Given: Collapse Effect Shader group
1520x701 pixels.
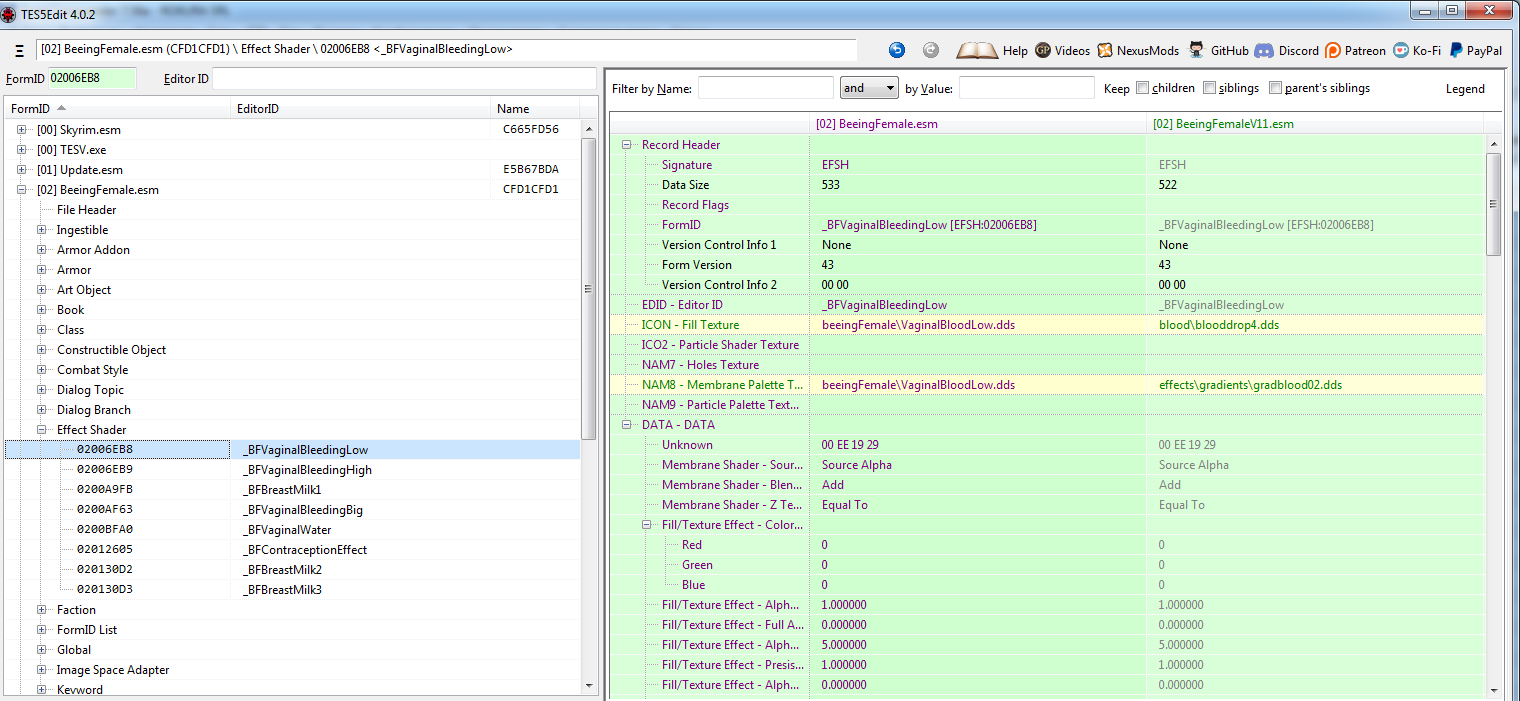Looking at the screenshot, I should click(43, 430).
